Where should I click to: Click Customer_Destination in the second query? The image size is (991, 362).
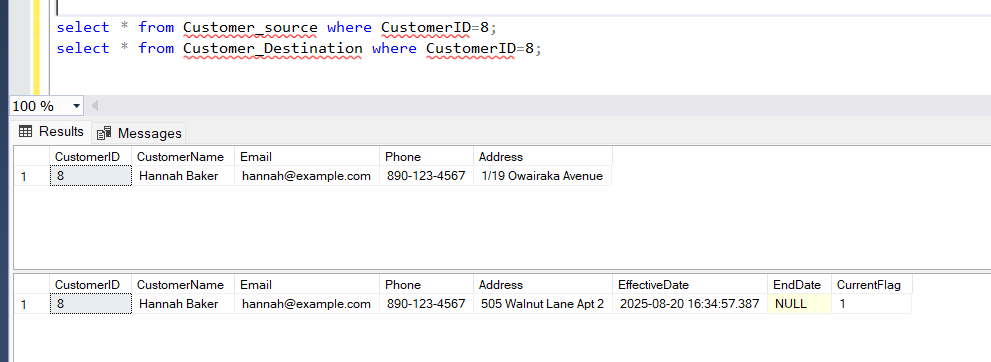pos(273,48)
